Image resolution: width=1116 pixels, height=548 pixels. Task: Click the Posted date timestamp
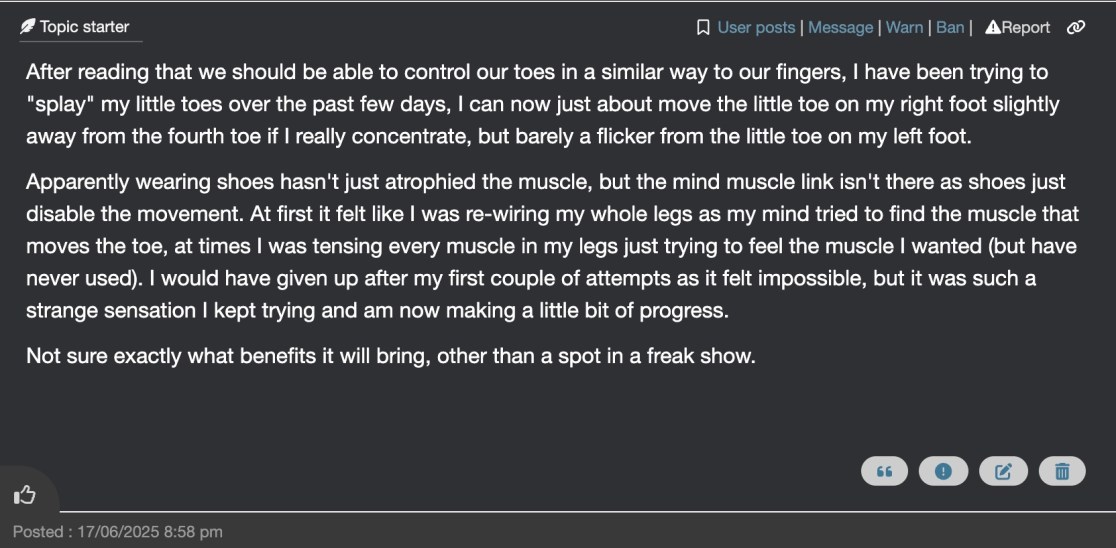pyautogui.click(x=118, y=531)
